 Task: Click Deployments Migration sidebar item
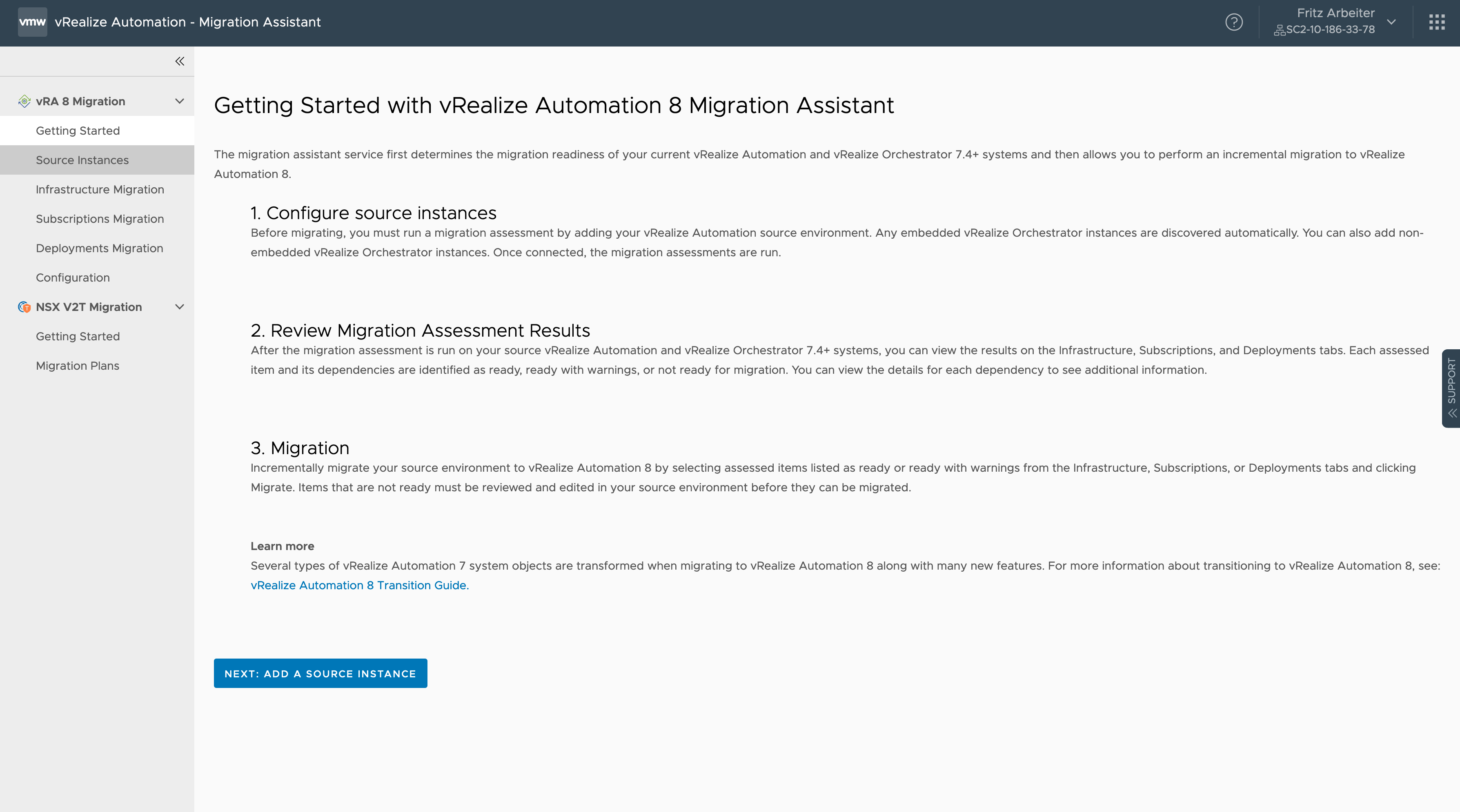[x=99, y=248]
